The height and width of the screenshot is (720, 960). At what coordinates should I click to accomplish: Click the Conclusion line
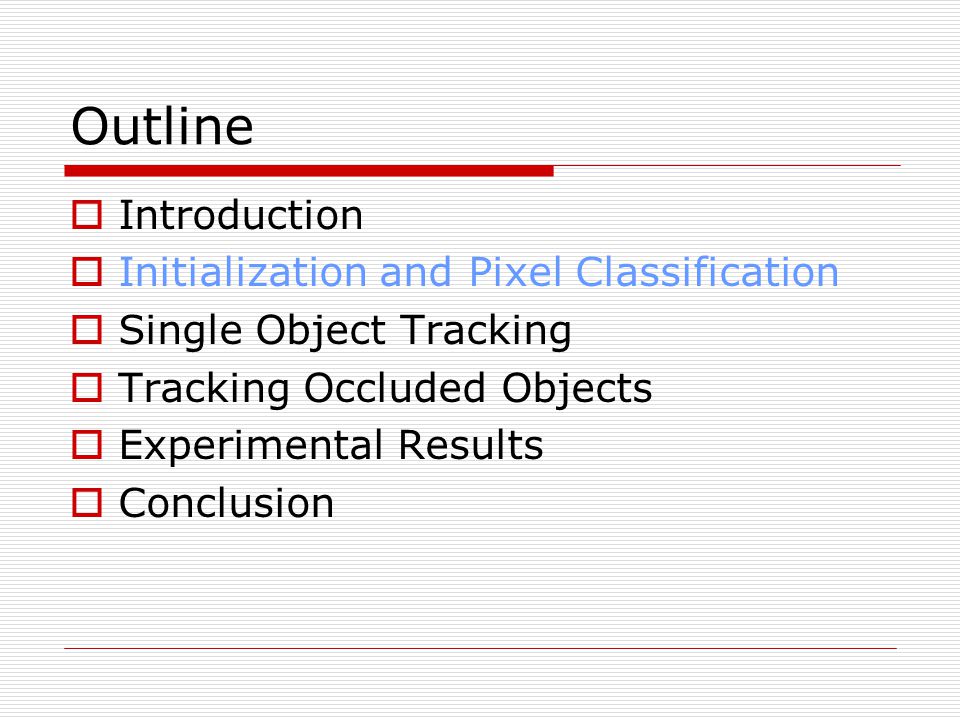click(227, 503)
